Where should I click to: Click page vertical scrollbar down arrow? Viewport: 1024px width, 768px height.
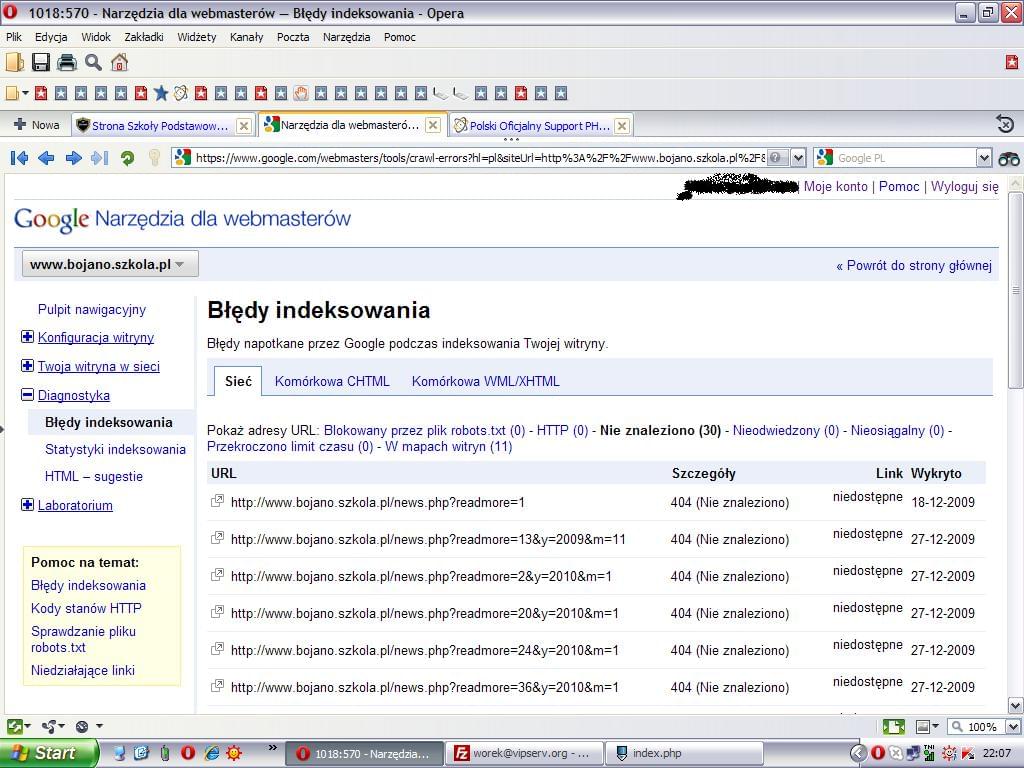(x=1016, y=705)
